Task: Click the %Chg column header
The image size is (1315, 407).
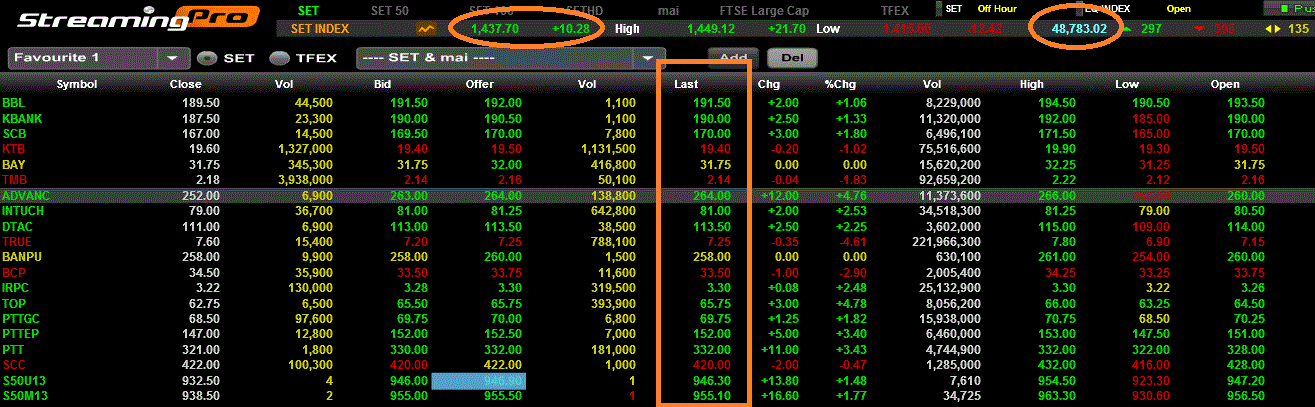Action: pyautogui.click(x=840, y=84)
